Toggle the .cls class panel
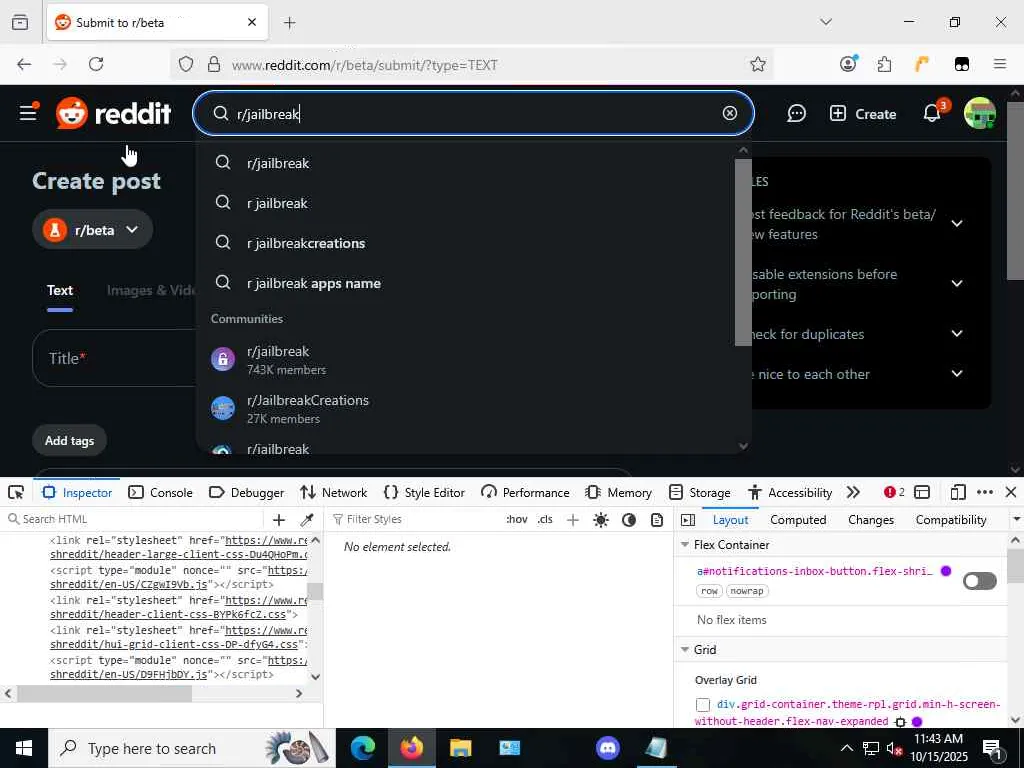Image resolution: width=1024 pixels, height=768 pixels. tap(545, 519)
